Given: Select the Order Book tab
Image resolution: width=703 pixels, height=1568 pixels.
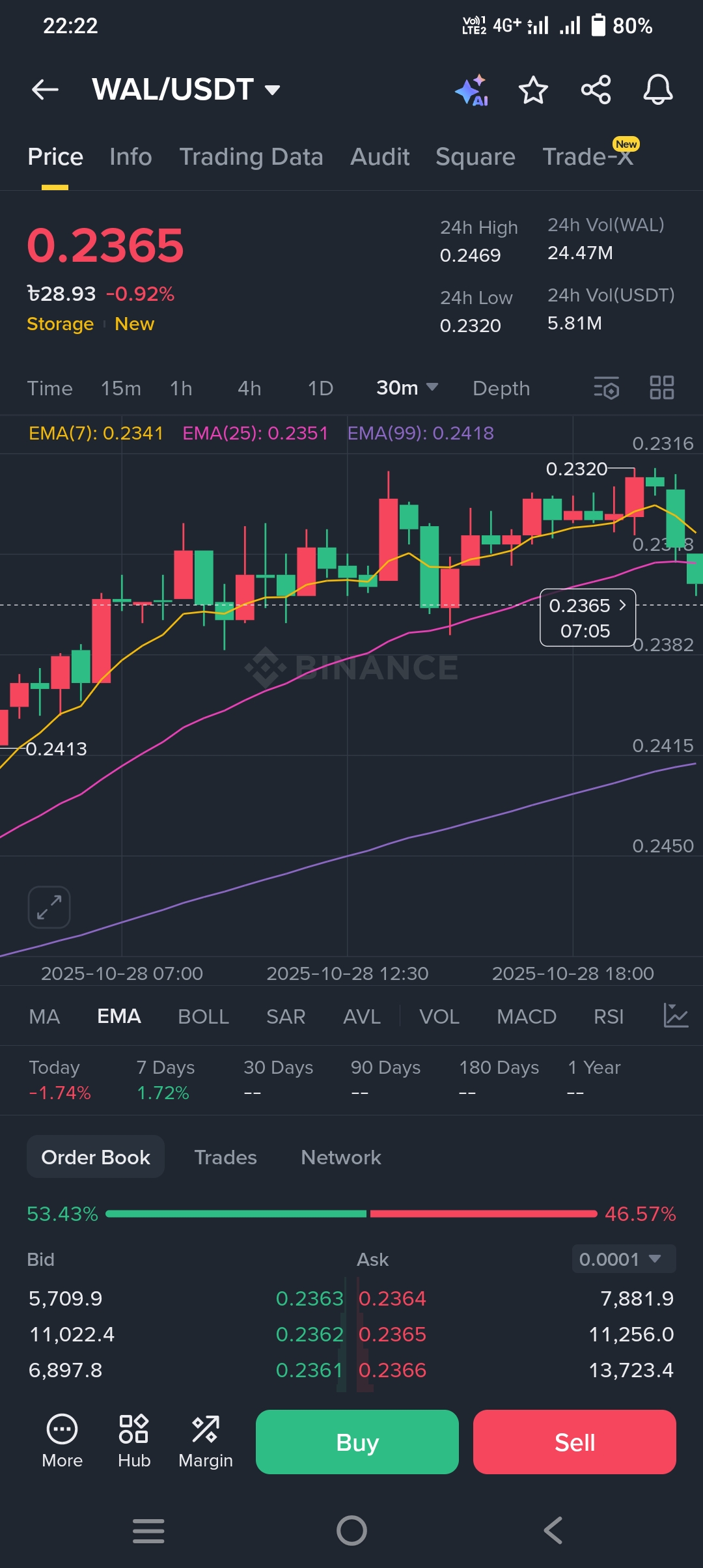Looking at the screenshot, I should (96, 1156).
